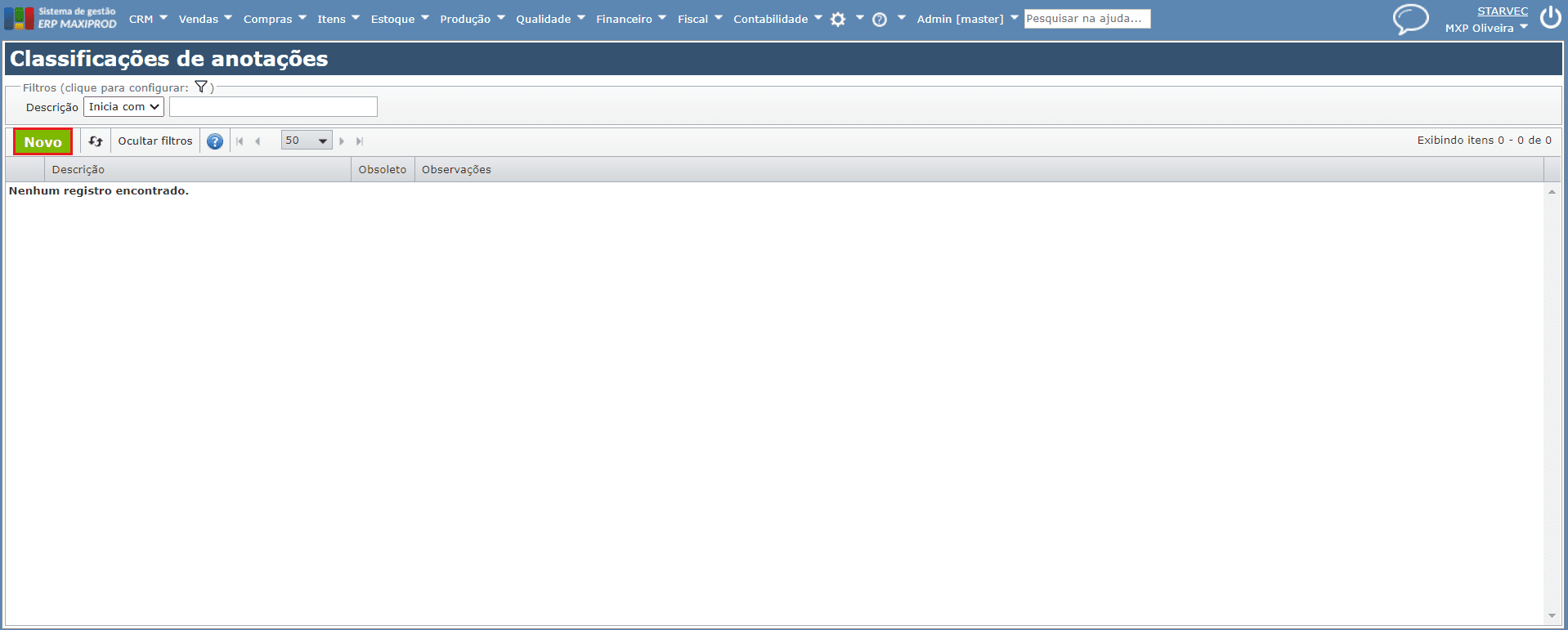The height and width of the screenshot is (630, 1568).
Task: Click the help search box
Action: (x=1087, y=18)
